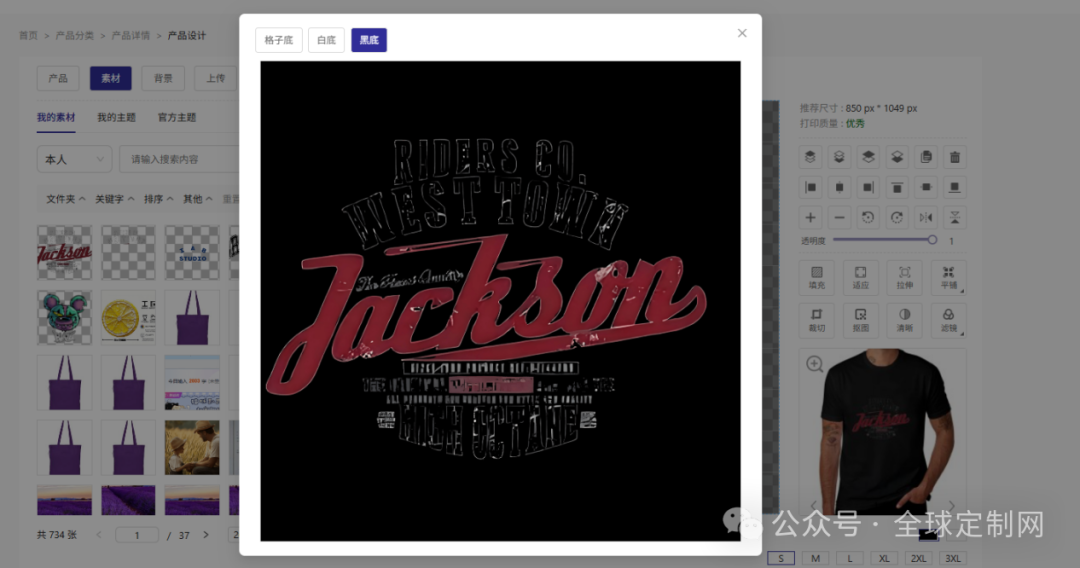The image size is (1080, 568).
Task: Click the 产品 button
Action: [x=58, y=78]
